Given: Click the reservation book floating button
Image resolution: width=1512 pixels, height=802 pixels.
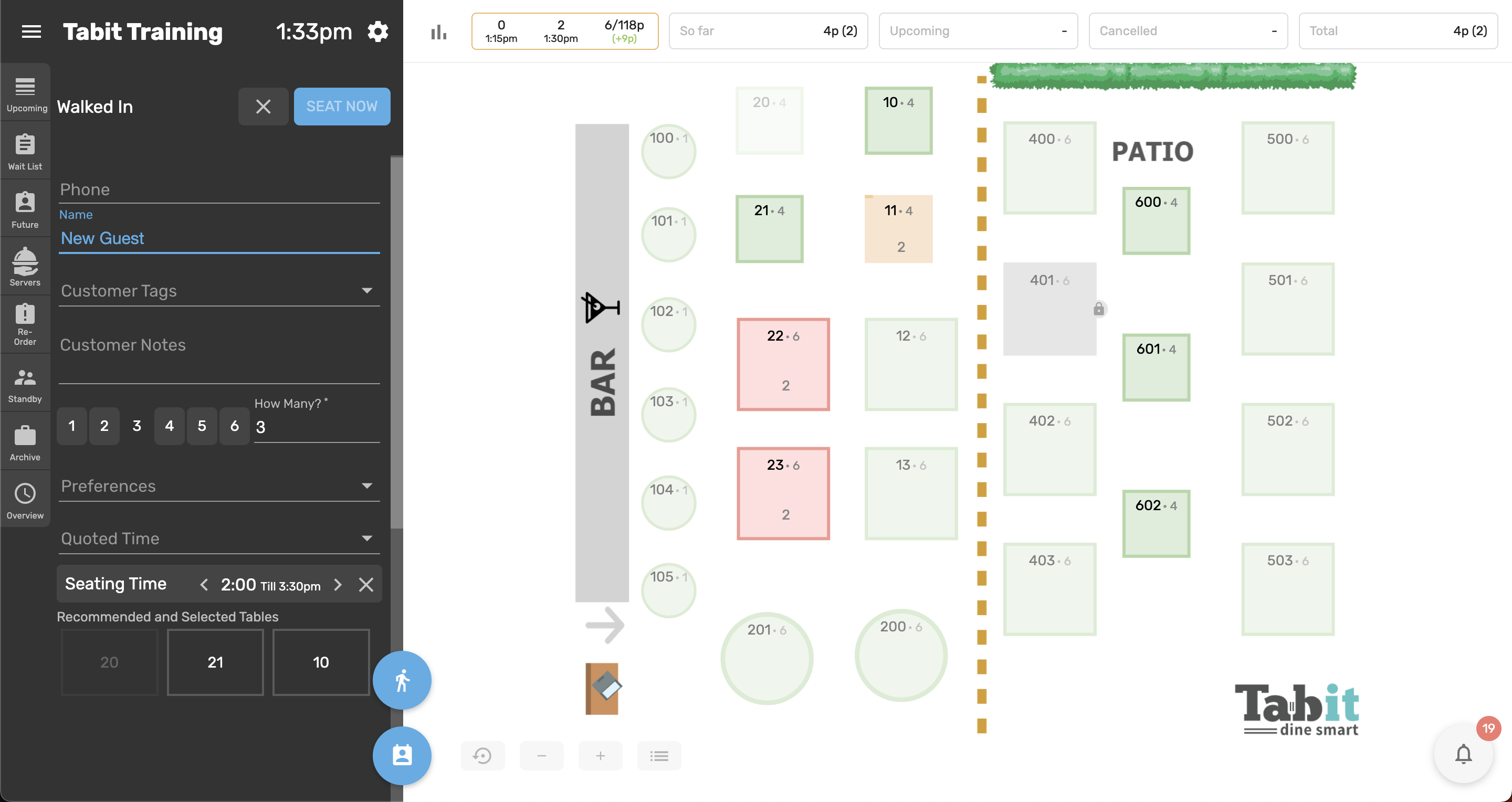Looking at the screenshot, I should pos(402,756).
